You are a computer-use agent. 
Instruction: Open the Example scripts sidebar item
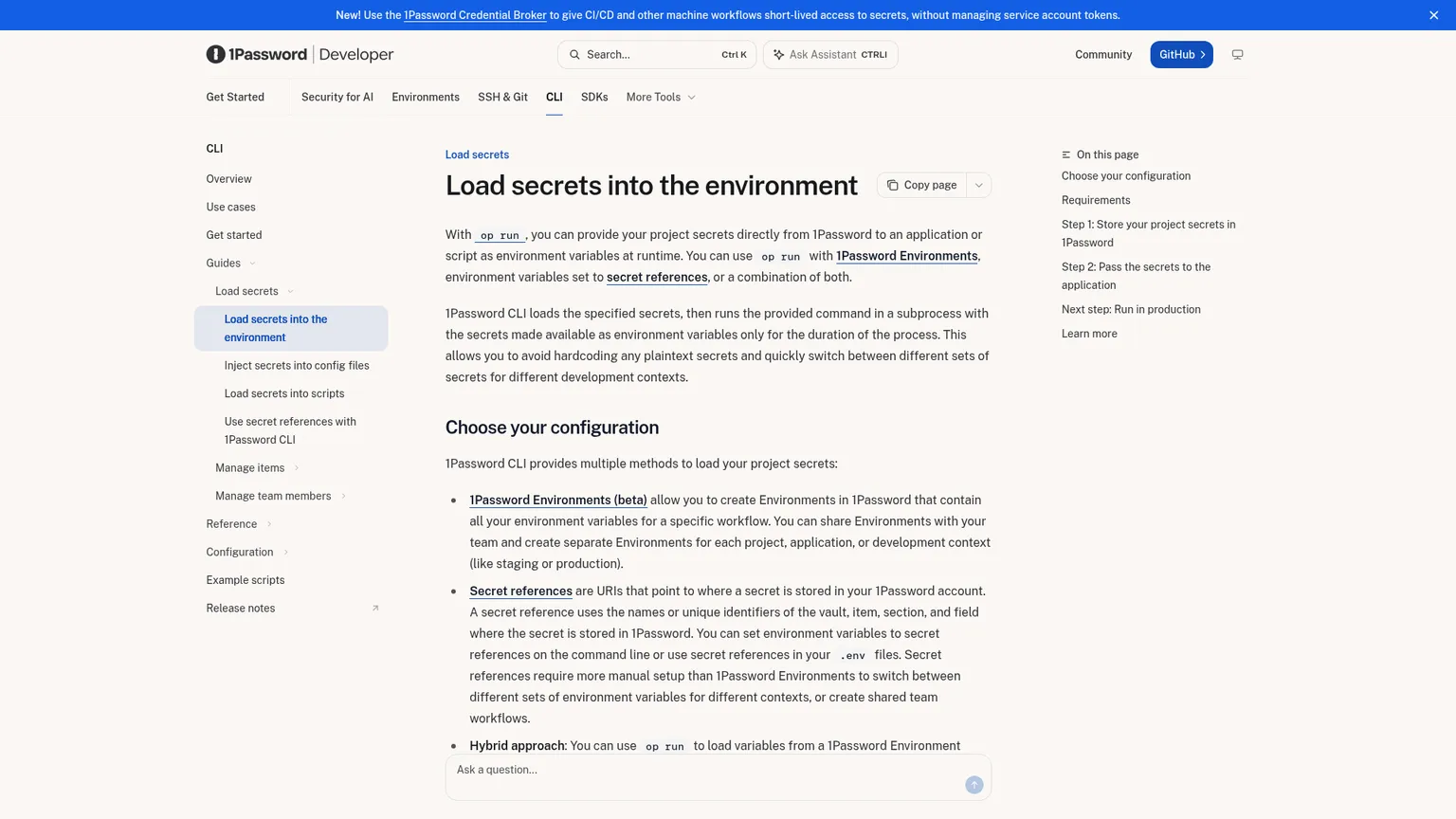[x=246, y=580]
